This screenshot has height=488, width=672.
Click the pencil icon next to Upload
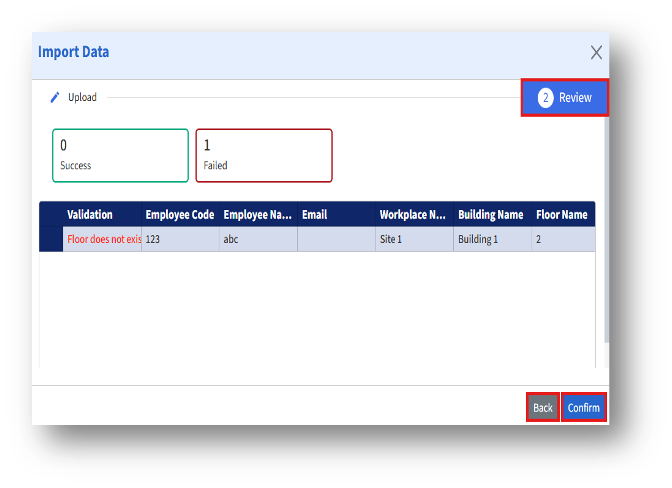point(55,97)
